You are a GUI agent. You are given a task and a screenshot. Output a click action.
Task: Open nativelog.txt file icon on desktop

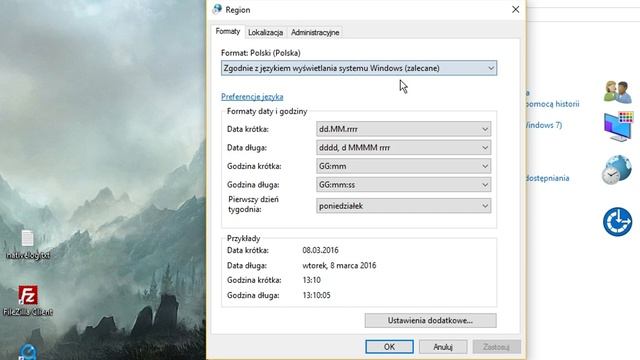click(x=28, y=244)
